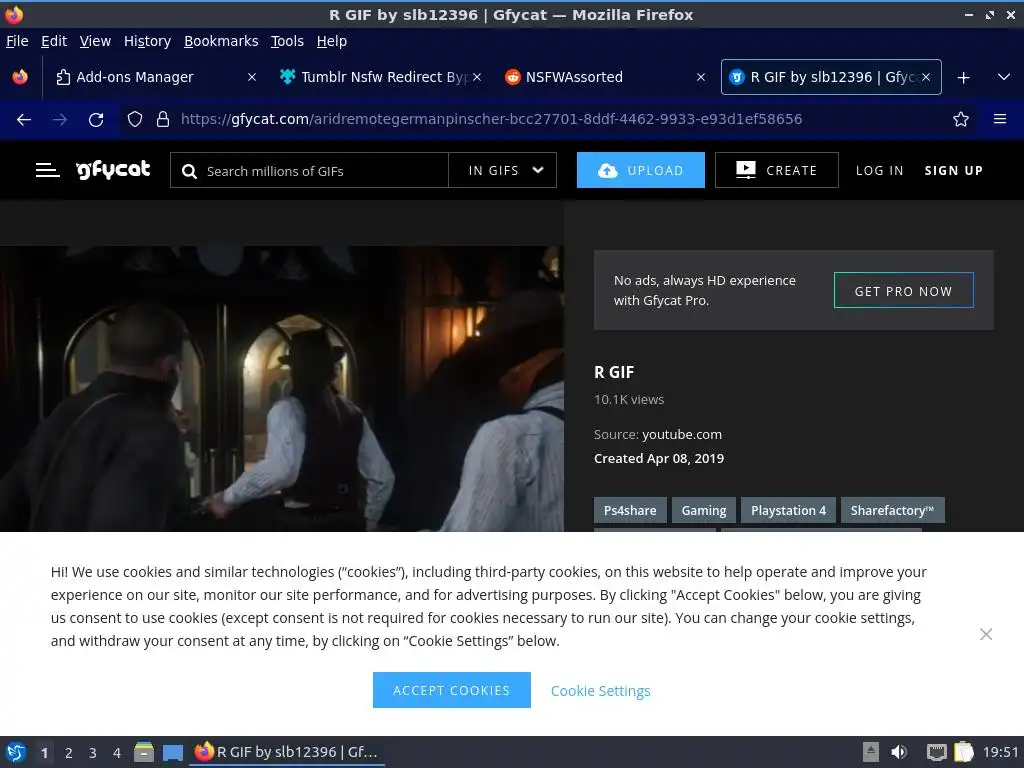
Task: Close the NSFWAssorted tab
Action: (x=701, y=77)
